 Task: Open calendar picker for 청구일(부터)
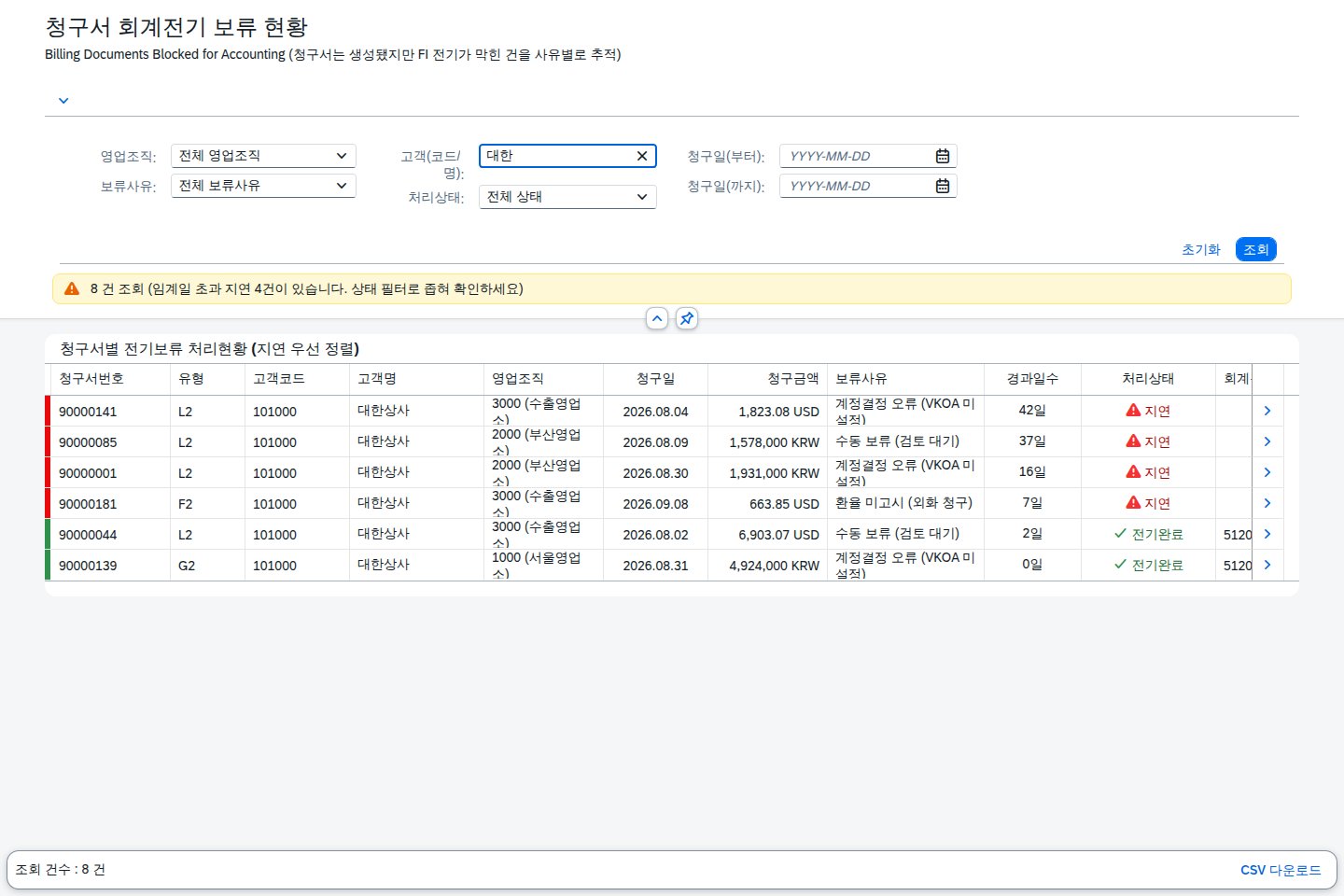tap(943, 156)
